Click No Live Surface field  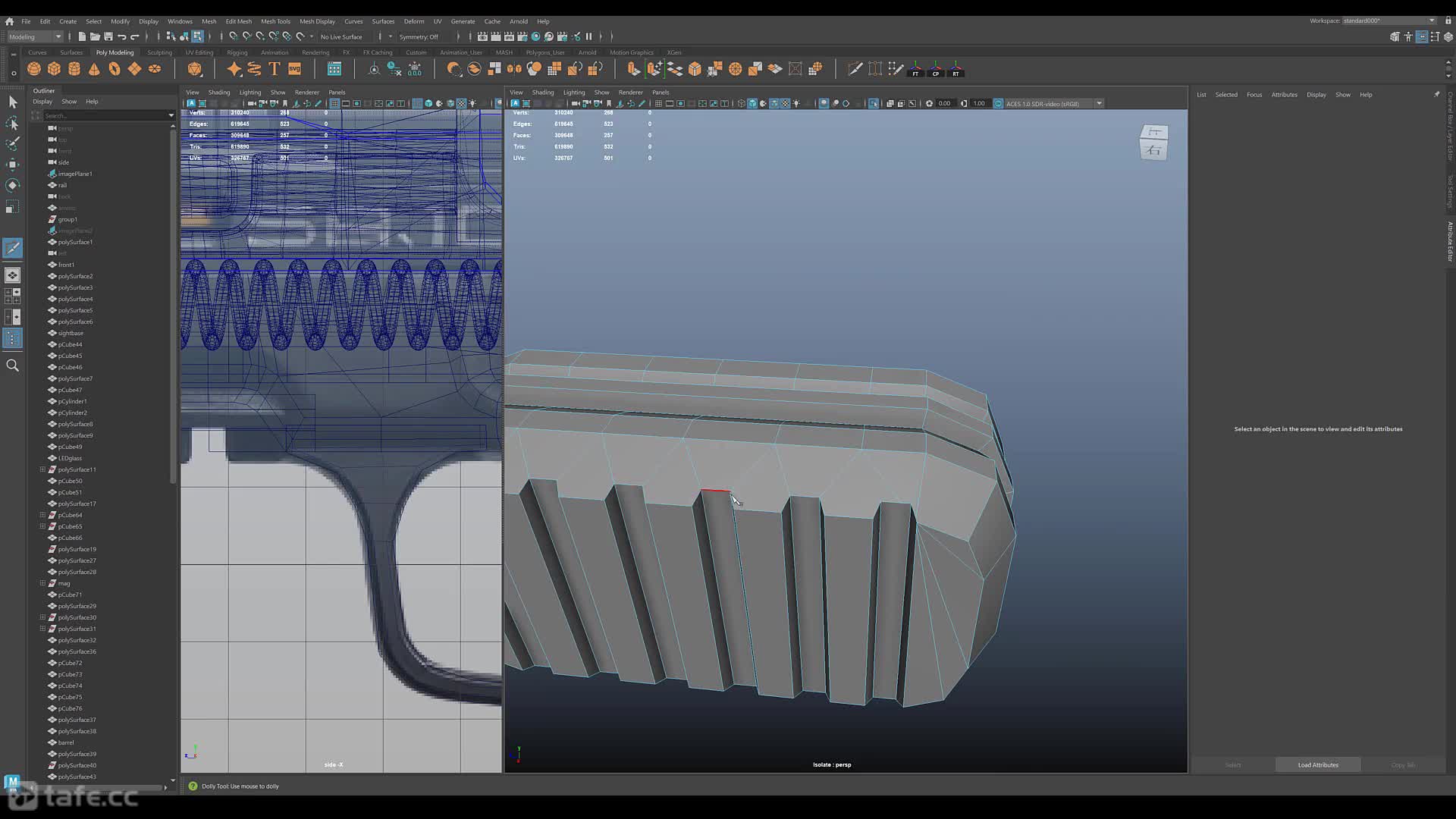tap(341, 36)
